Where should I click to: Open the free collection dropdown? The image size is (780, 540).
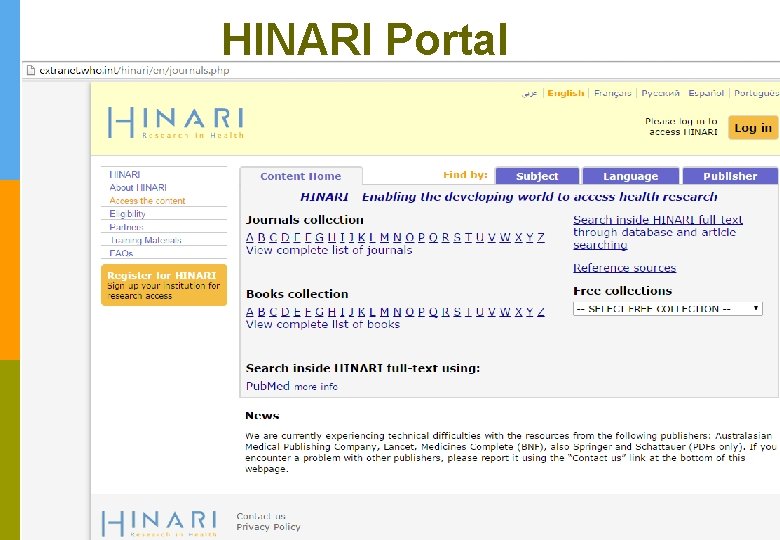[668, 309]
